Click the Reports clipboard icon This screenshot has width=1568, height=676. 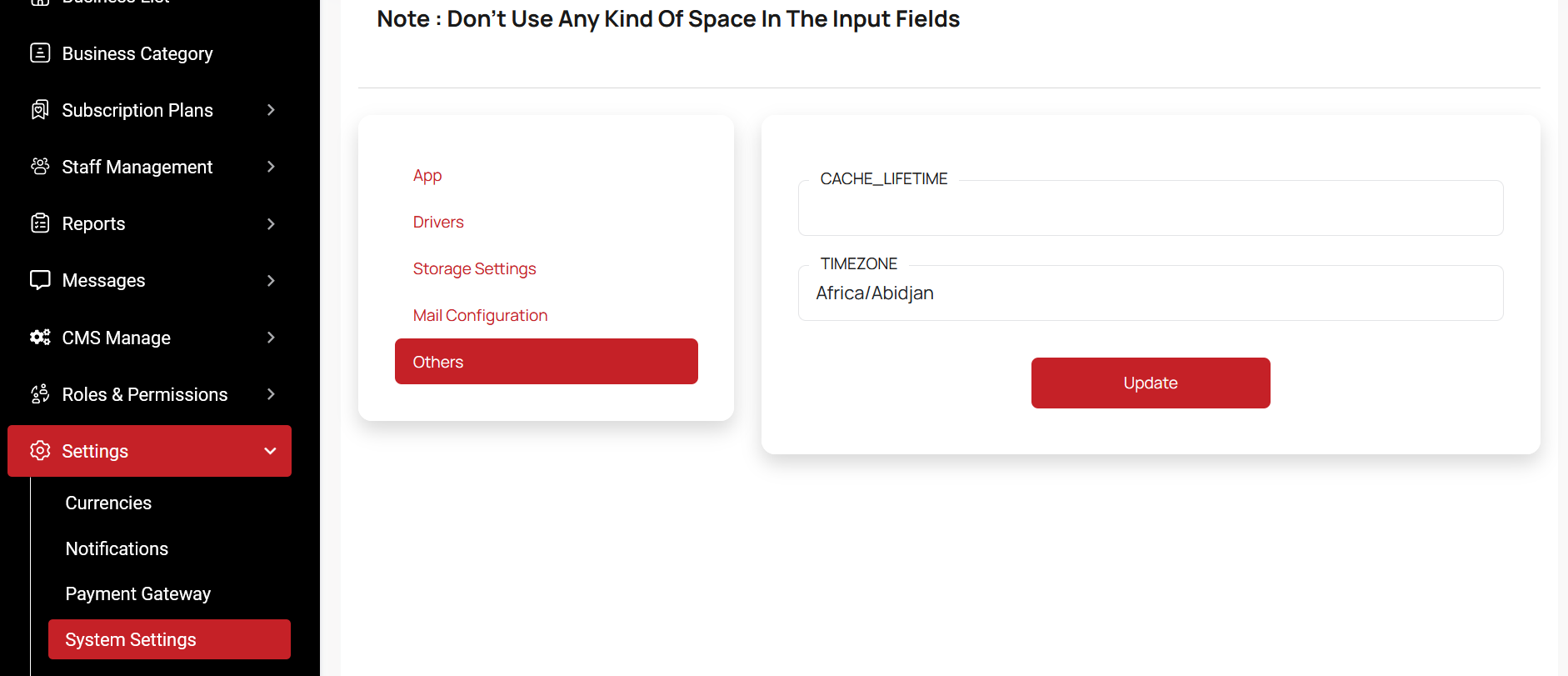point(40,223)
